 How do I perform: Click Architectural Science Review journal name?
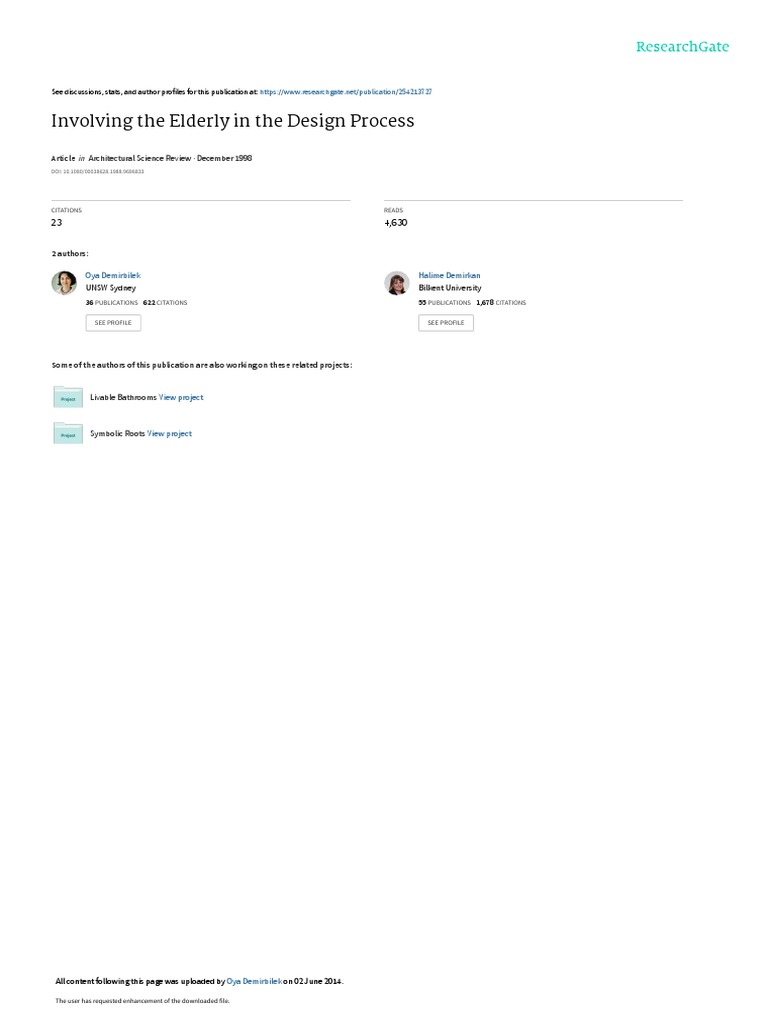coord(140,158)
